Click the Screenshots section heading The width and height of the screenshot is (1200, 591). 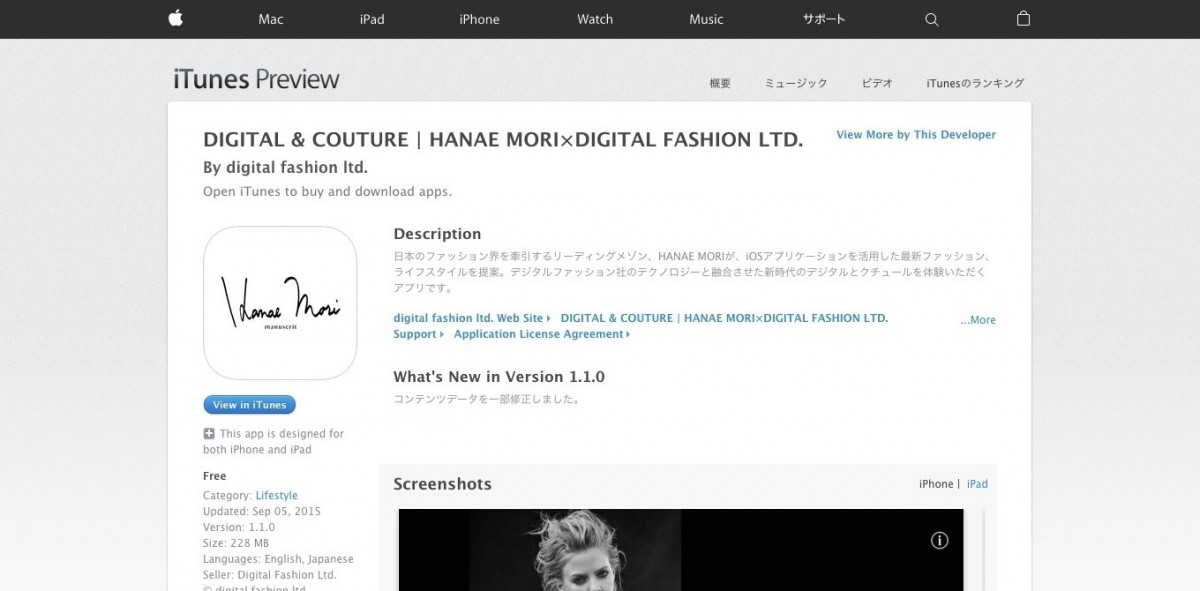(x=442, y=484)
